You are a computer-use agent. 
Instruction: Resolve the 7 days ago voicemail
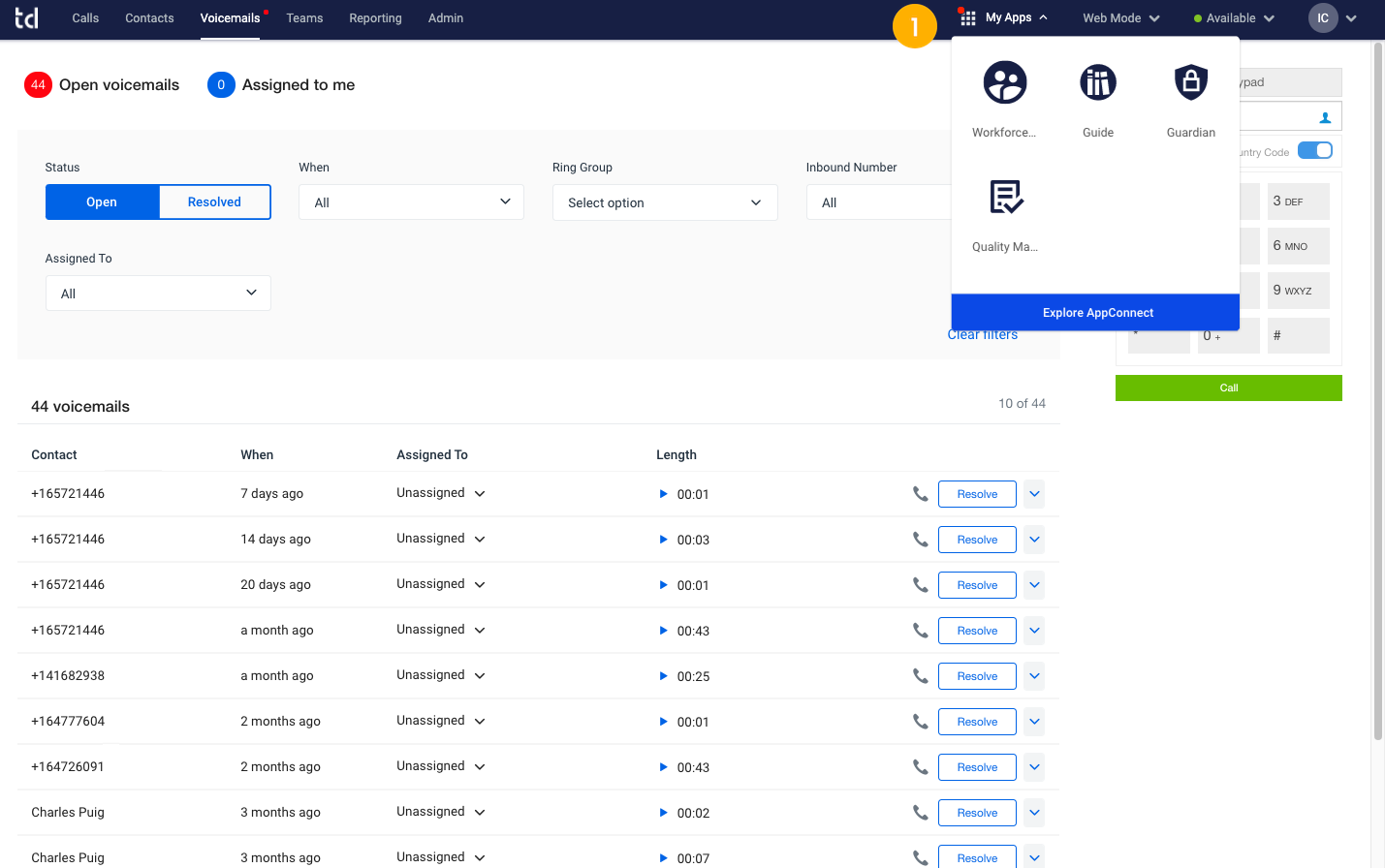click(977, 494)
